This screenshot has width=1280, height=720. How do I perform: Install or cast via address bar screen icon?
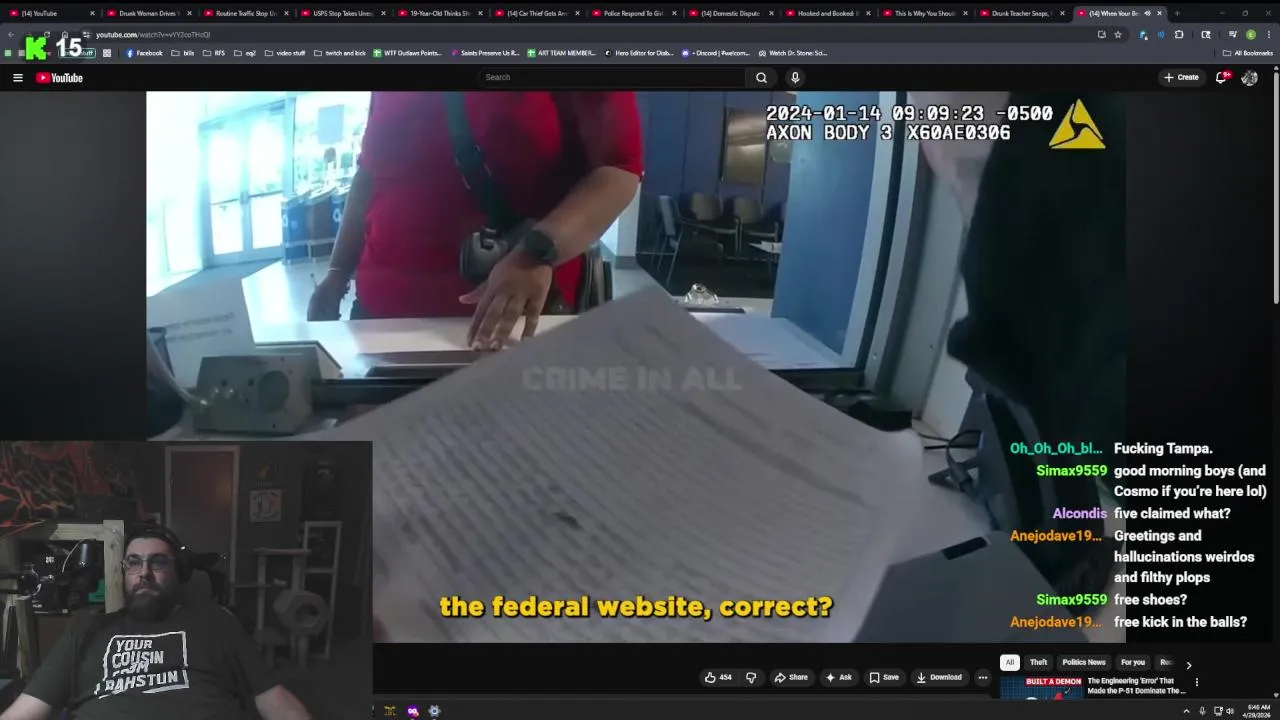click(1101, 34)
